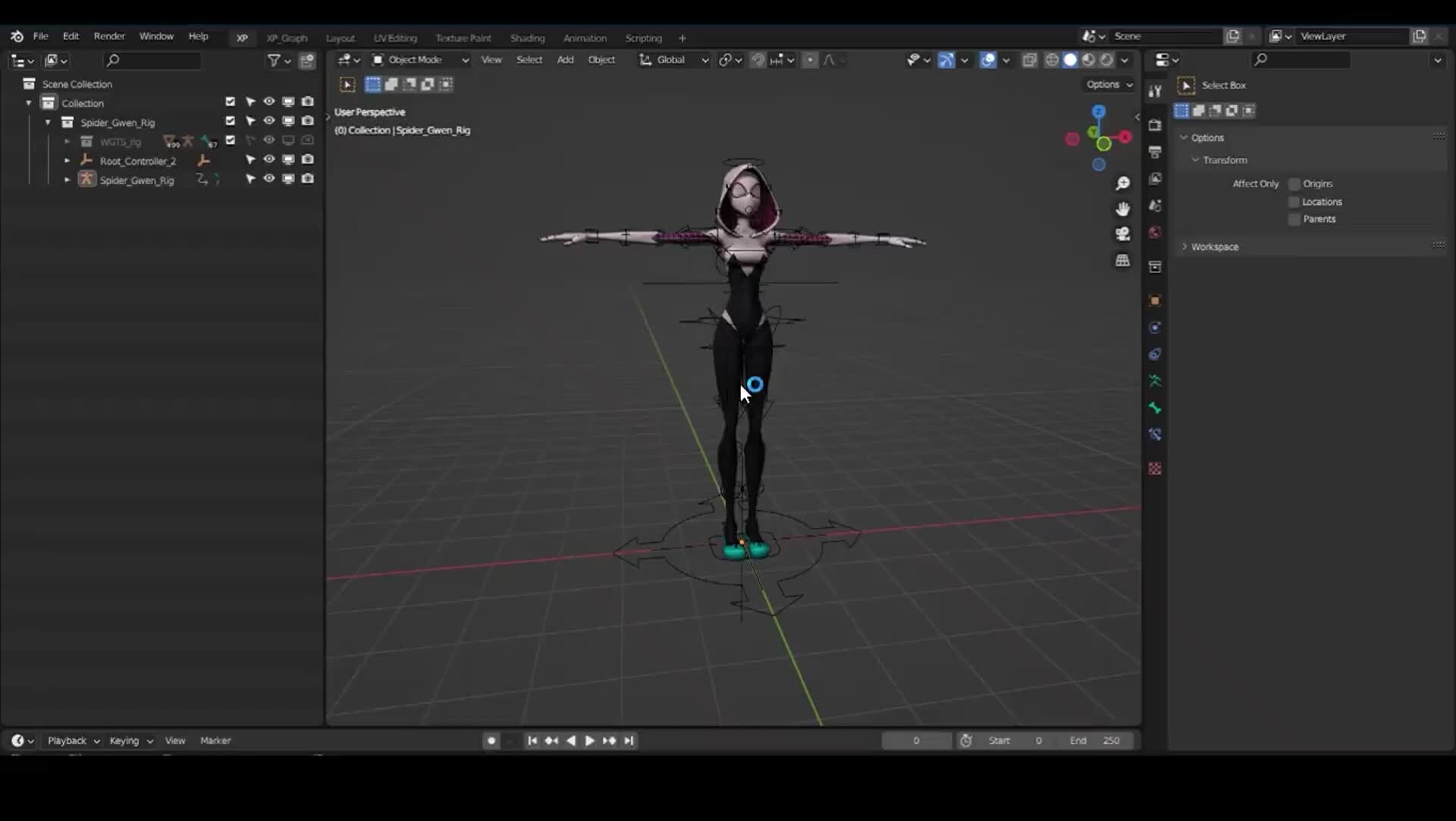Open the Physics Properties tab
The height and width of the screenshot is (821, 1456).
(1155, 326)
